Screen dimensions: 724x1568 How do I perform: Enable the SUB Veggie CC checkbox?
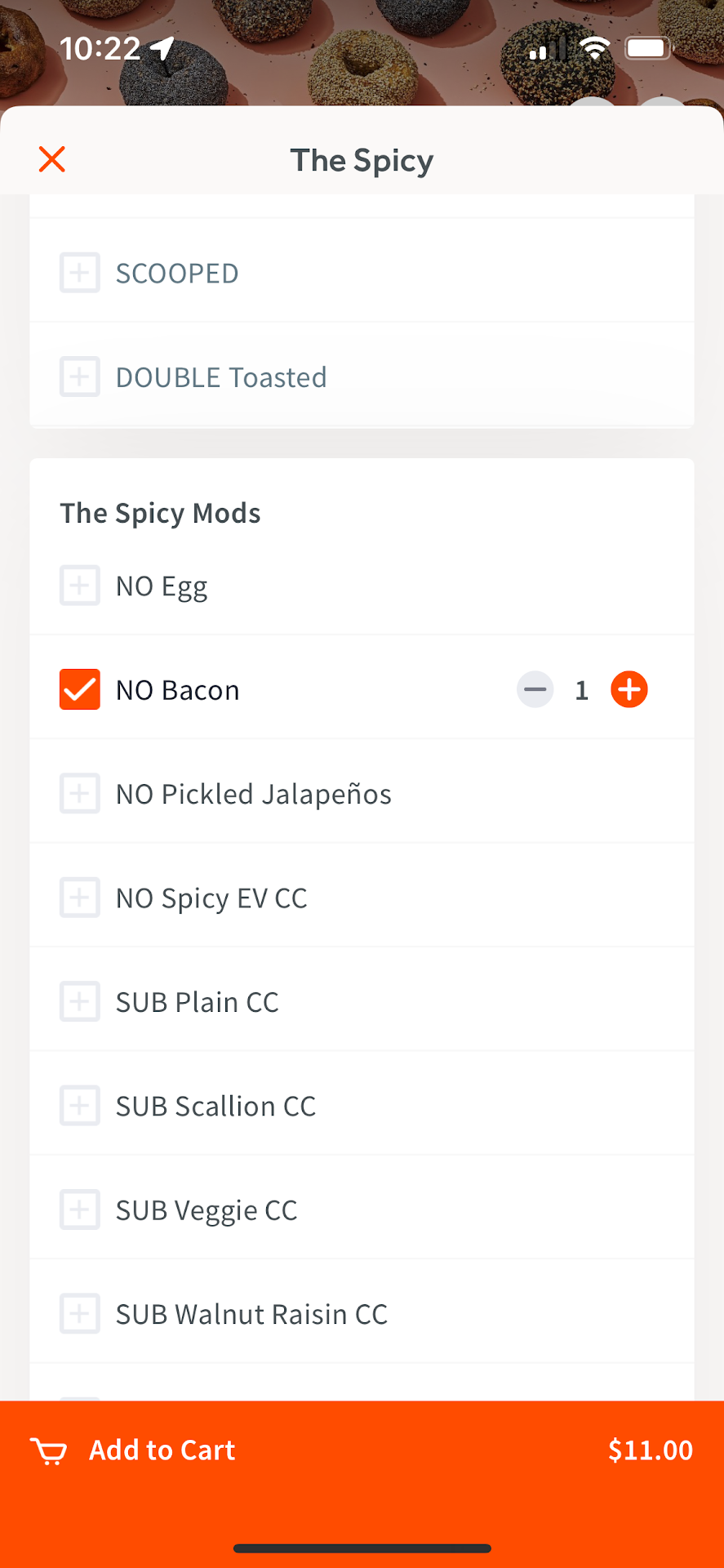click(x=80, y=1209)
